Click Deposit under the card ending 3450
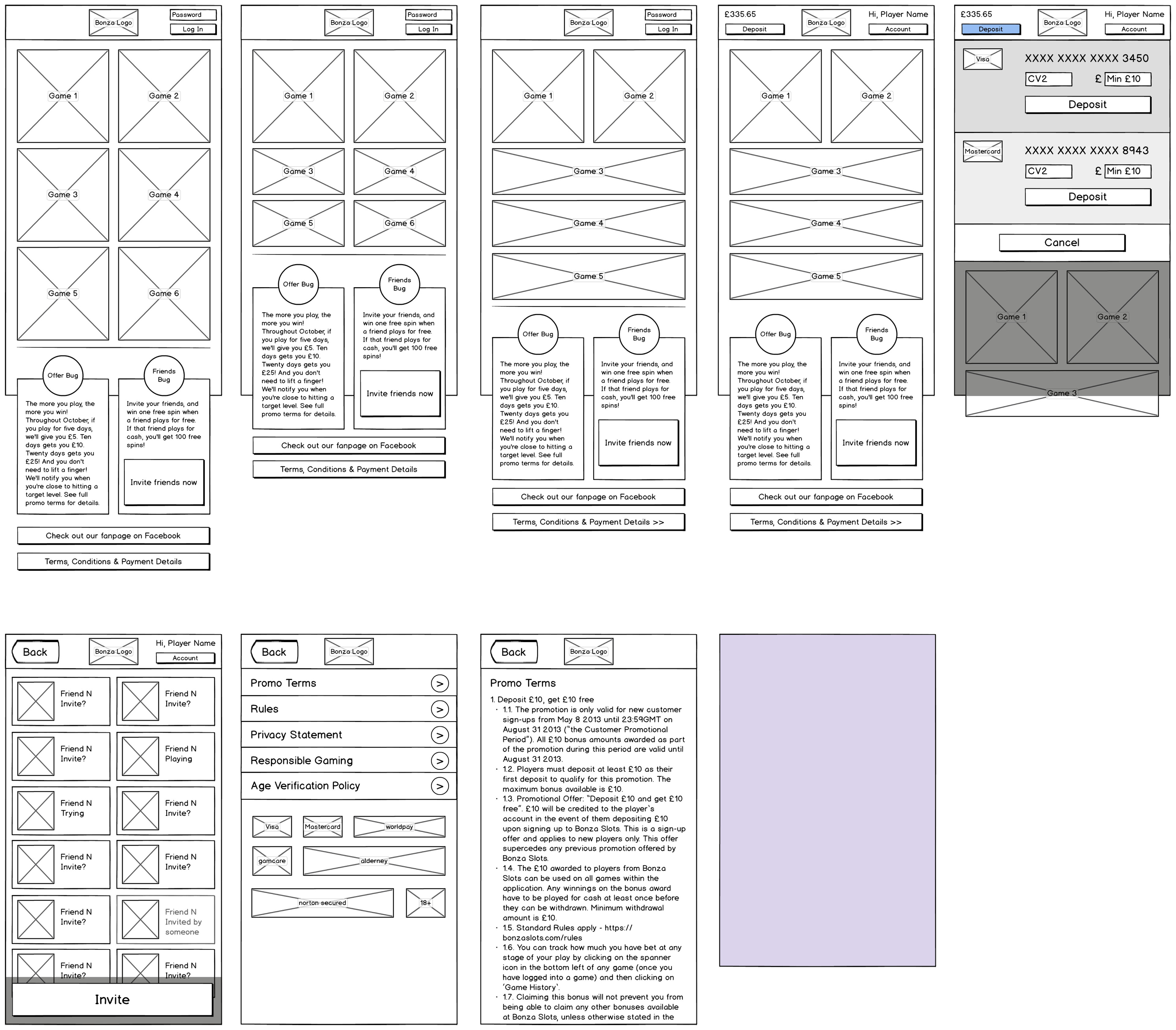This screenshot has width=1176, height=1030. 1087,105
